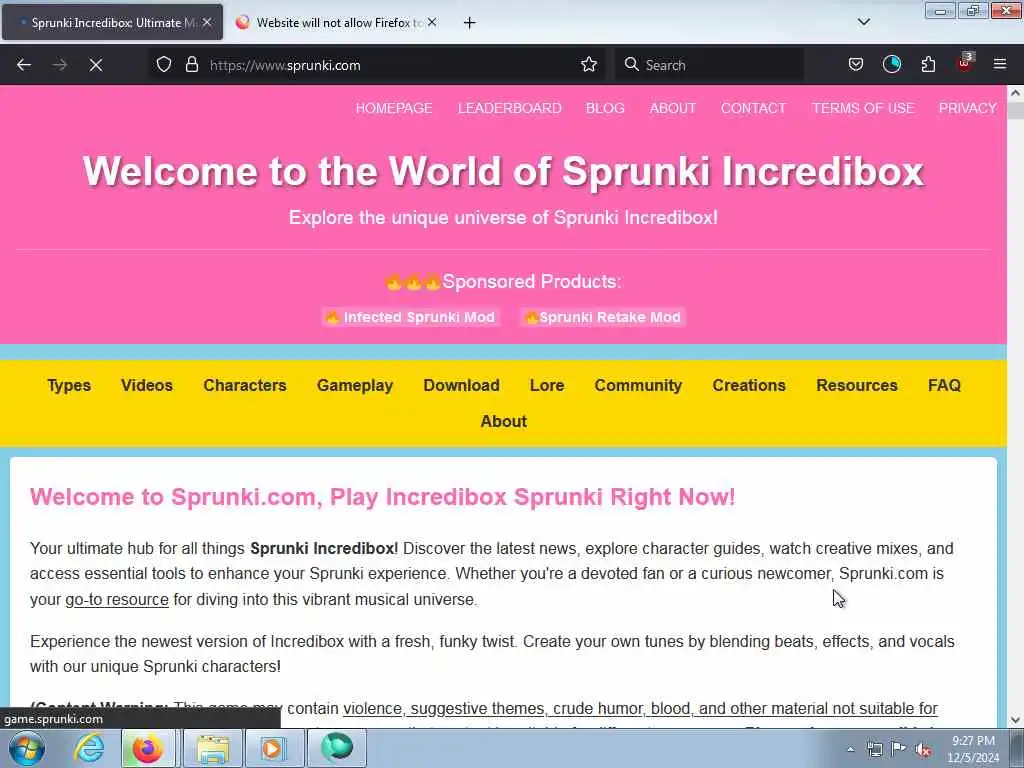Close the Sprunki Incredibox tab
The width and height of the screenshot is (1024, 768).
point(206,22)
